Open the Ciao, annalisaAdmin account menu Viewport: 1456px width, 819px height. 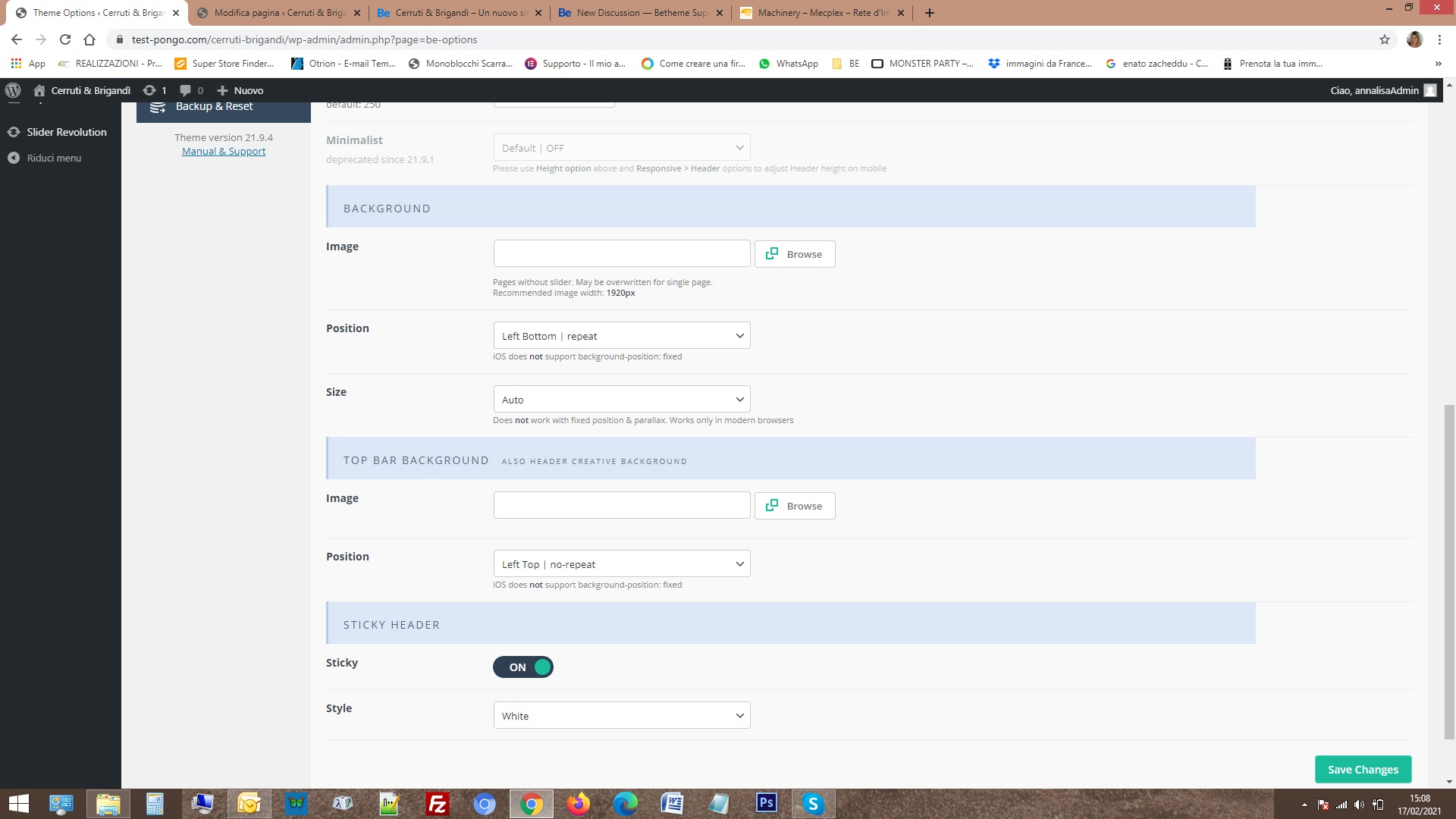point(1383,90)
